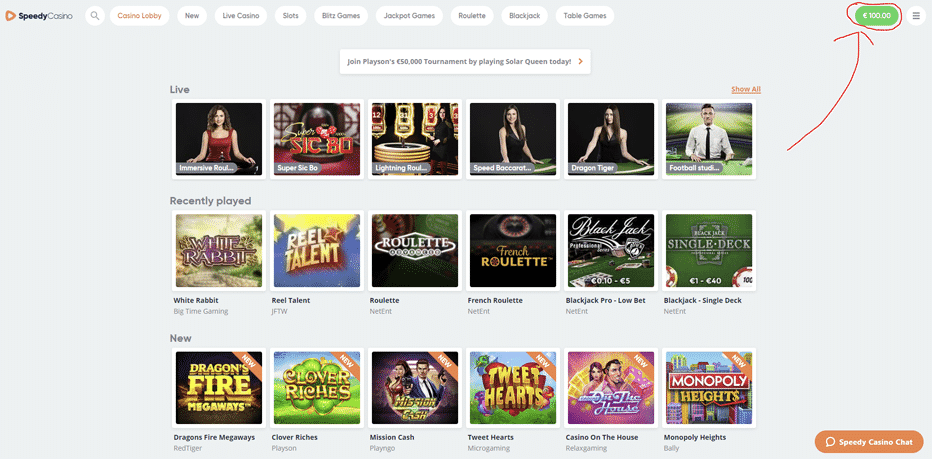Open the Jackpot Games tab
Screen dimensions: 932x459
point(409,16)
